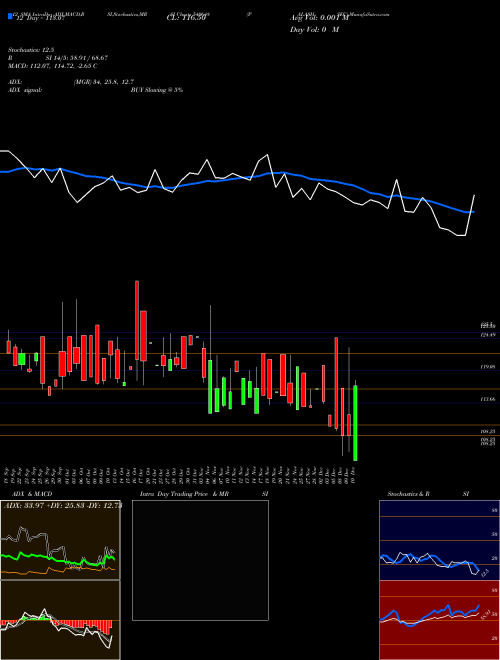Click the thick blue moving average line
The image size is (500, 660).
pyautogui.click(x=236, y=178)
